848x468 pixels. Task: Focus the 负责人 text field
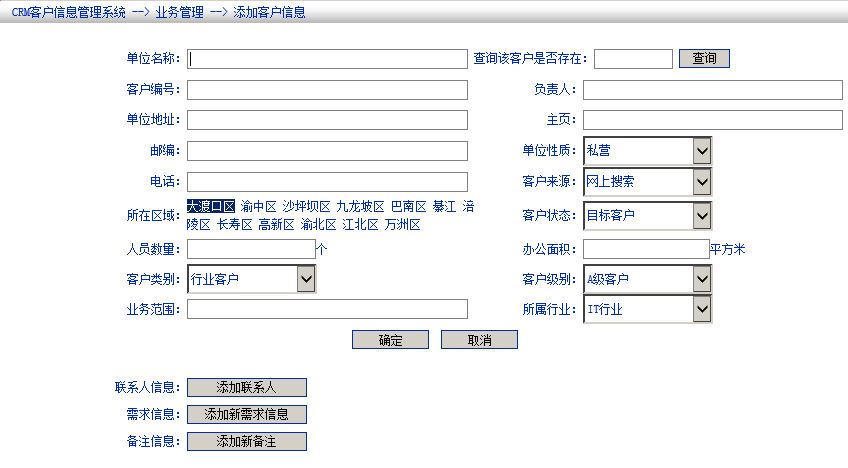(x=712, y=90)
